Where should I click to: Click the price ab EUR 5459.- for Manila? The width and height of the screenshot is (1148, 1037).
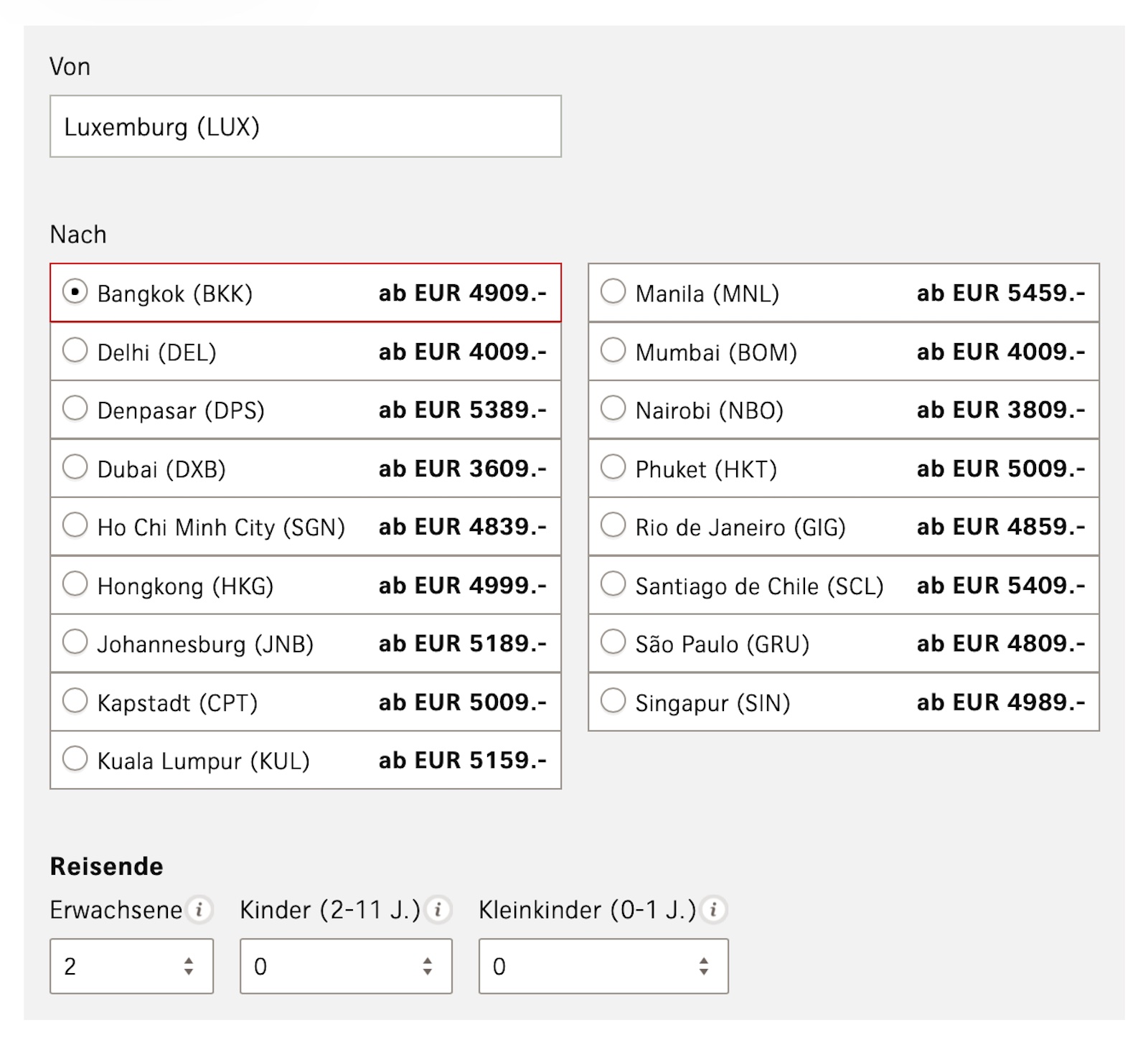pyautogui.click(x=1001, y=293)
